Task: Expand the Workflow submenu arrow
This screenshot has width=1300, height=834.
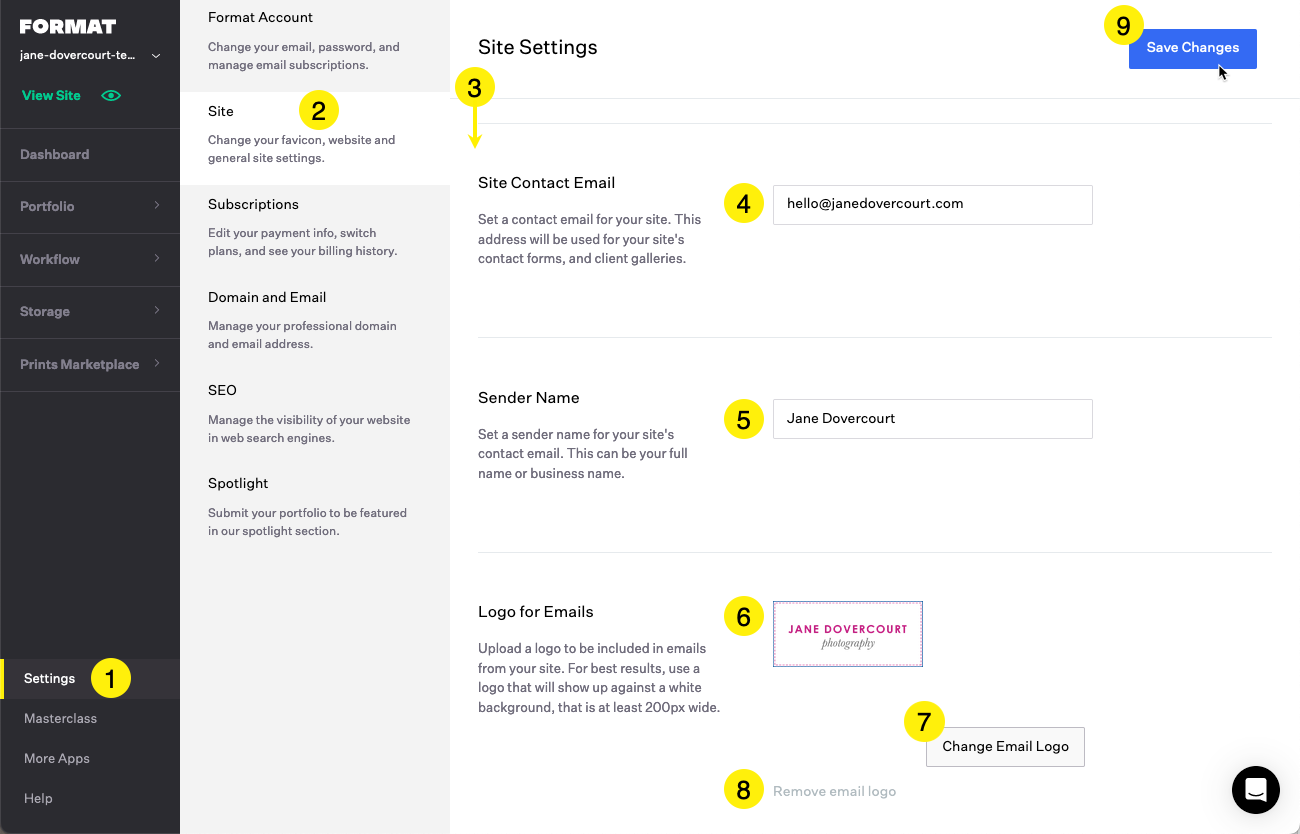Action: 157,259
